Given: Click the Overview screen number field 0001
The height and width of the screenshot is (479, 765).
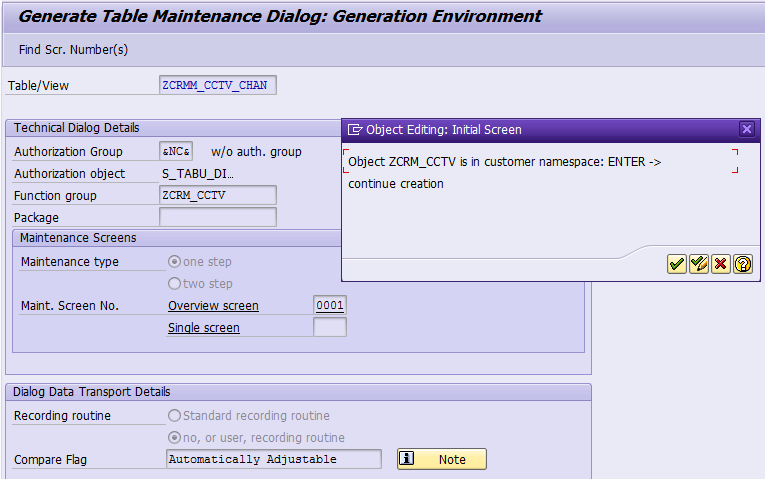Looking at the screenshot, I should coord(330,305).
